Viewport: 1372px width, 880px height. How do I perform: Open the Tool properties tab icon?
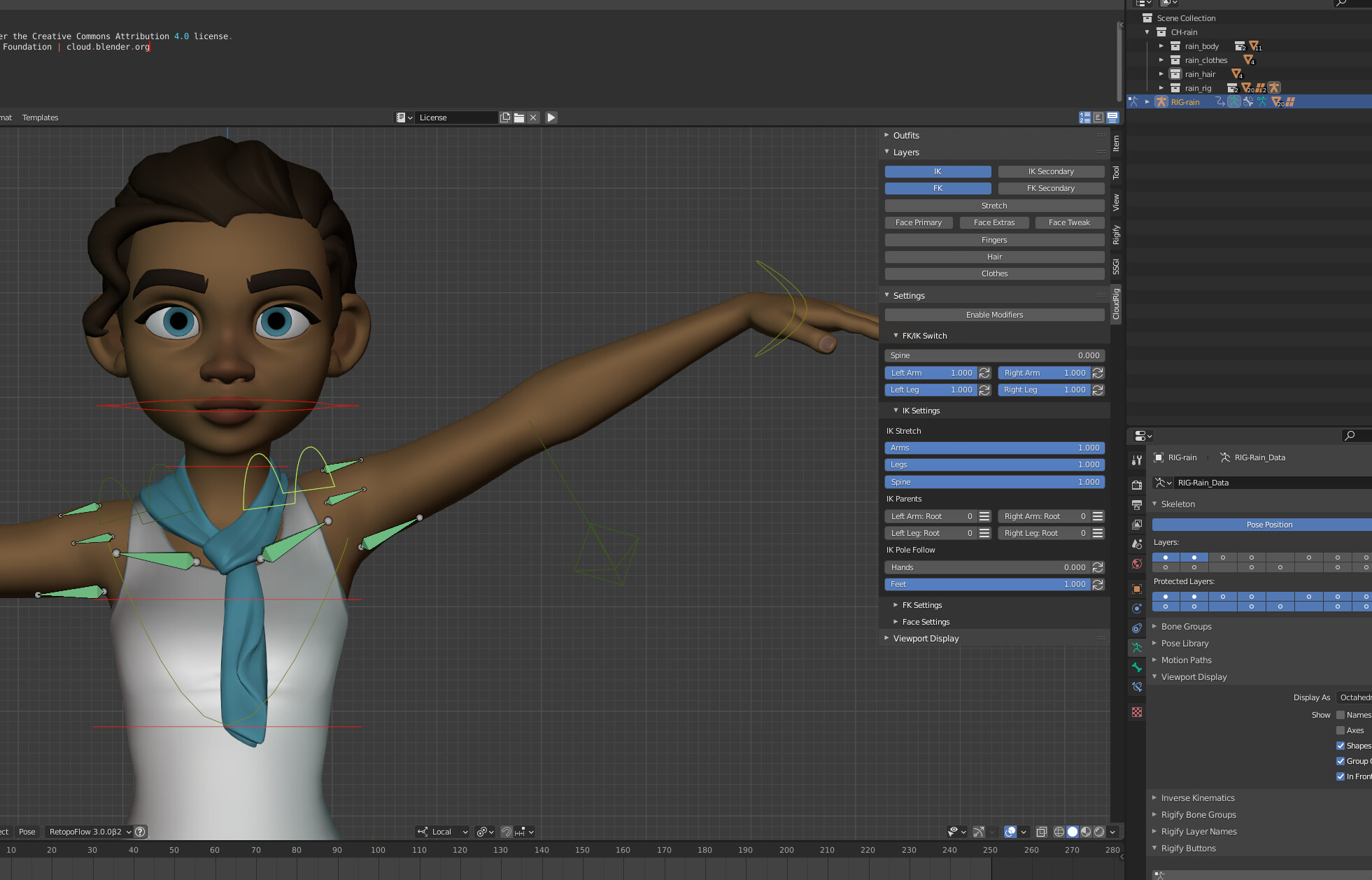pyautogui.click(x=1137, y=460)
